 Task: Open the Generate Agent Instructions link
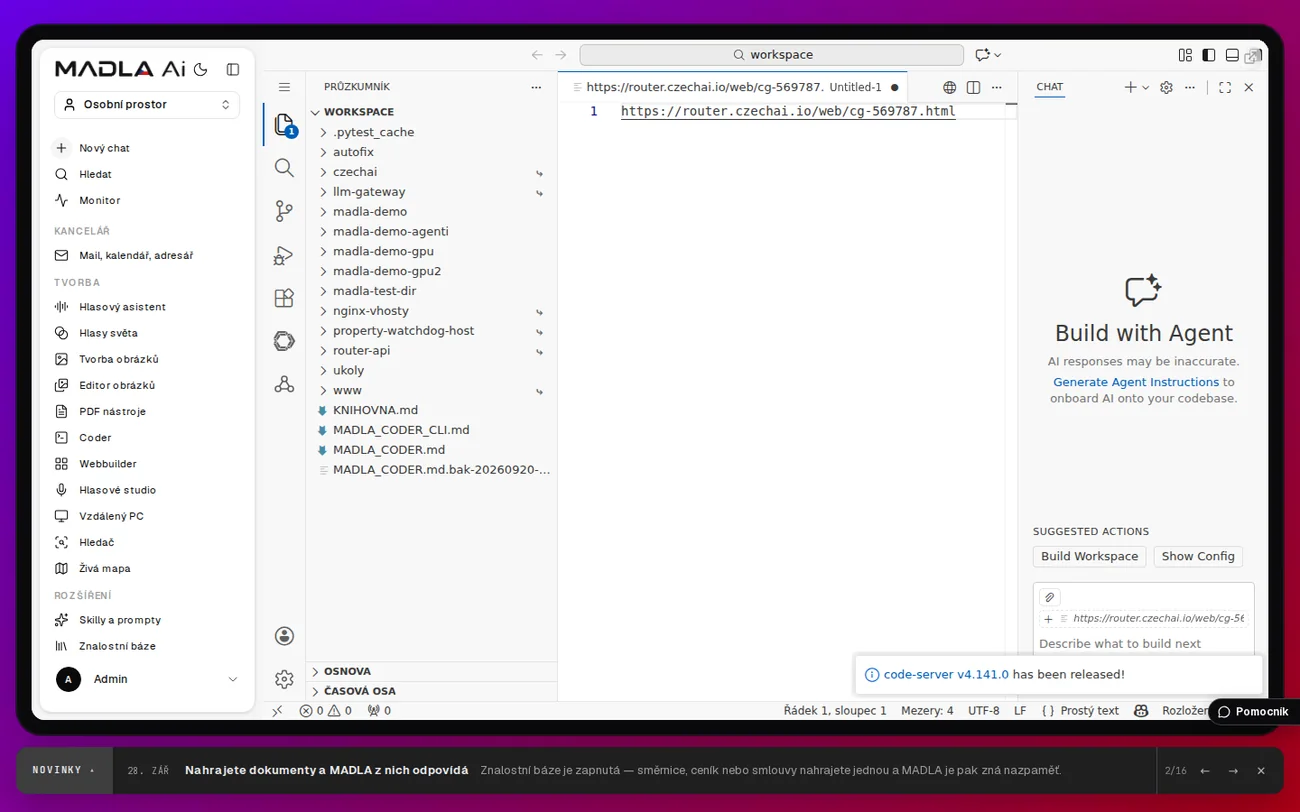[1136, 382]
